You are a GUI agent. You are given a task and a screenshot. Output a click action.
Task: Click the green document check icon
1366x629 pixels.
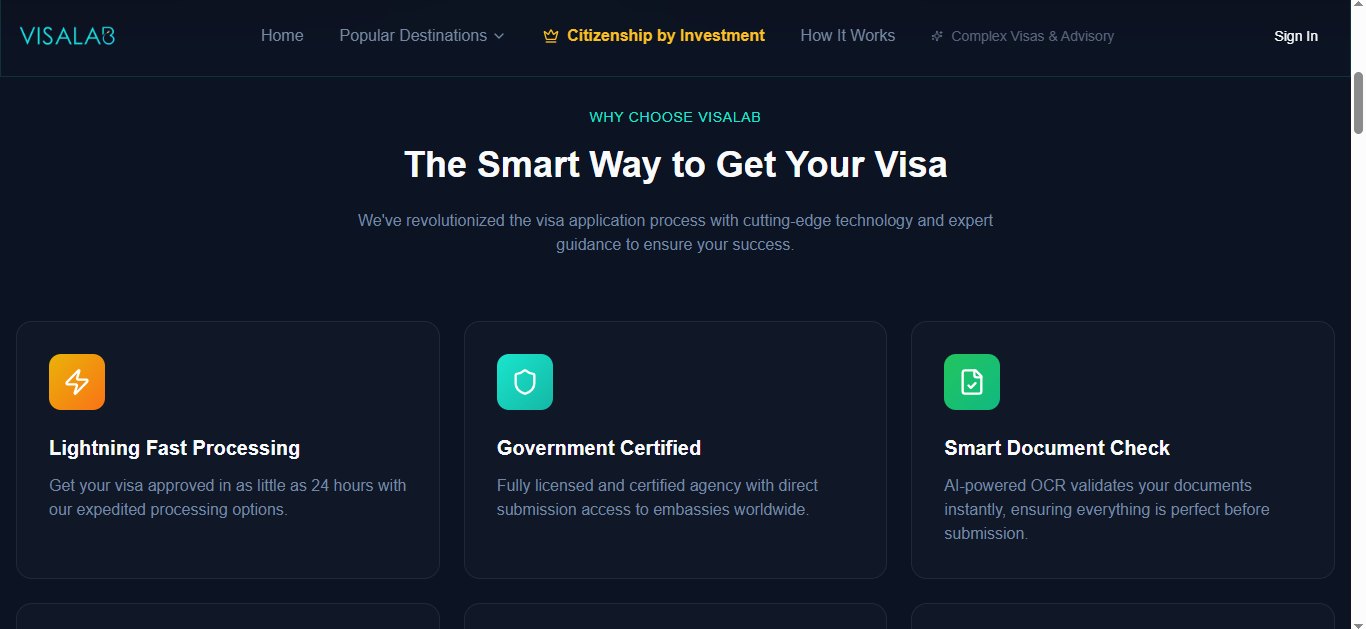click(972, 382)
